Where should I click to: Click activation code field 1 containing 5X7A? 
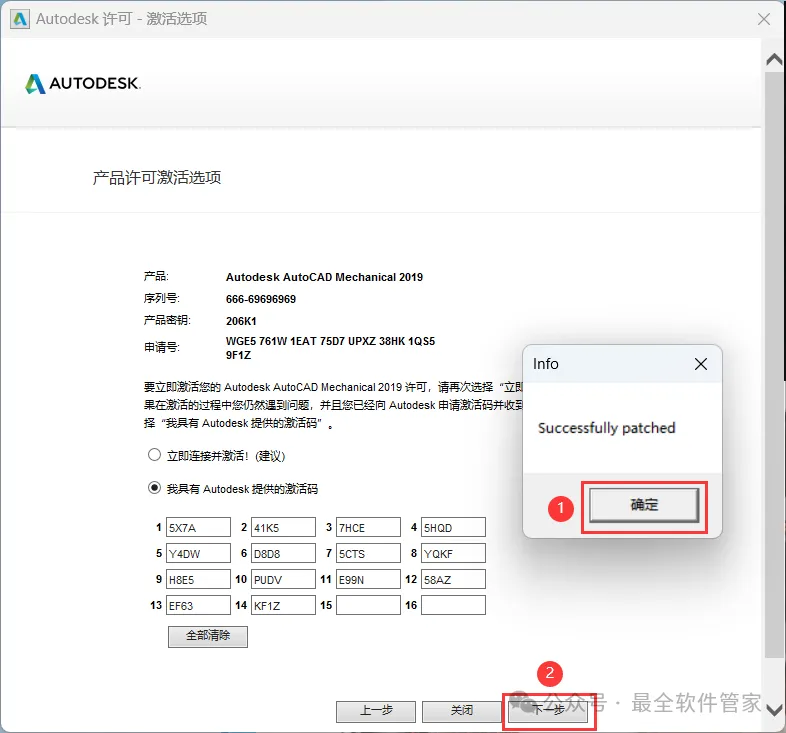click(198, 527)
